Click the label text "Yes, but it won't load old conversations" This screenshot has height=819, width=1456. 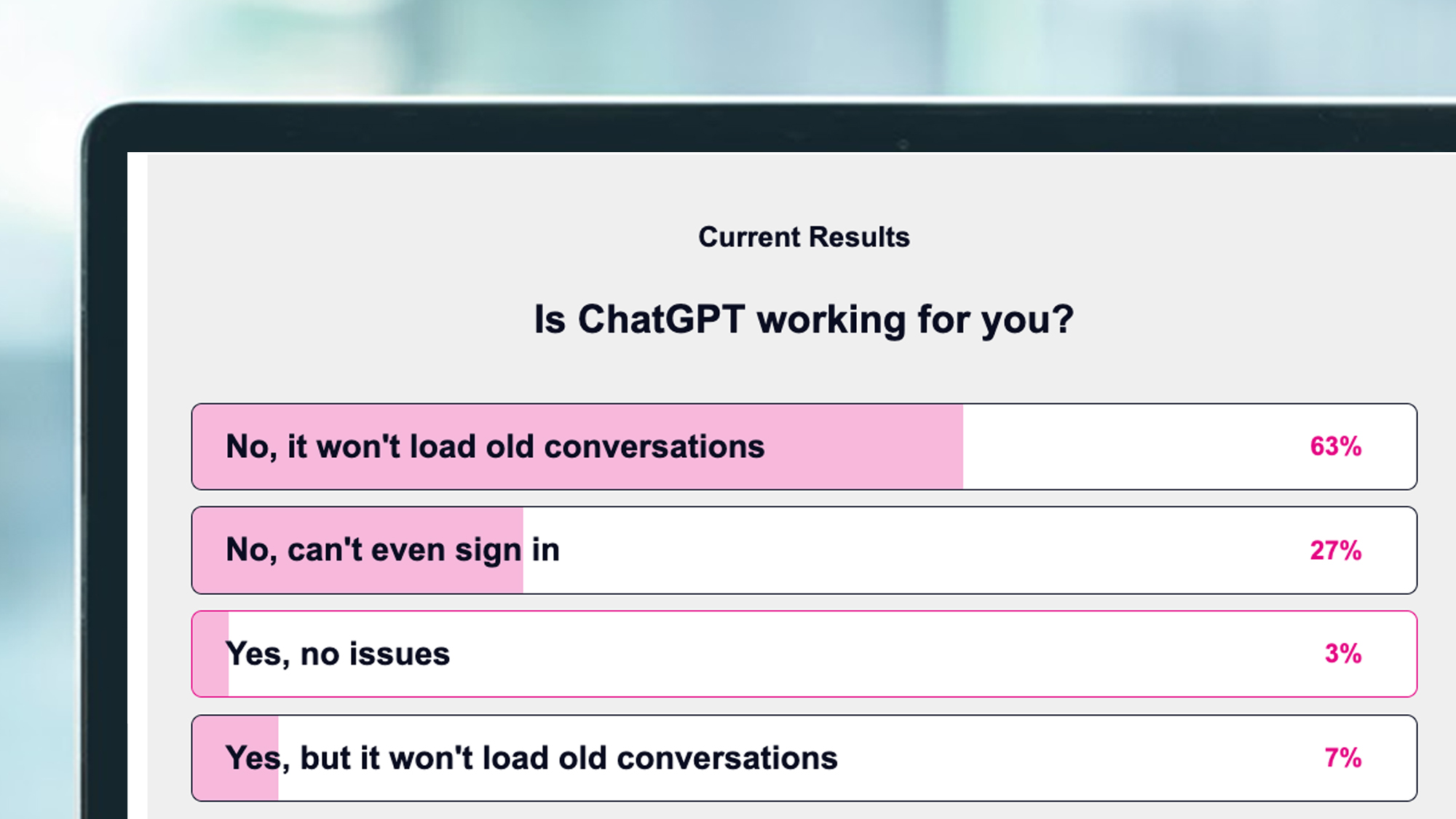[531, 757]
